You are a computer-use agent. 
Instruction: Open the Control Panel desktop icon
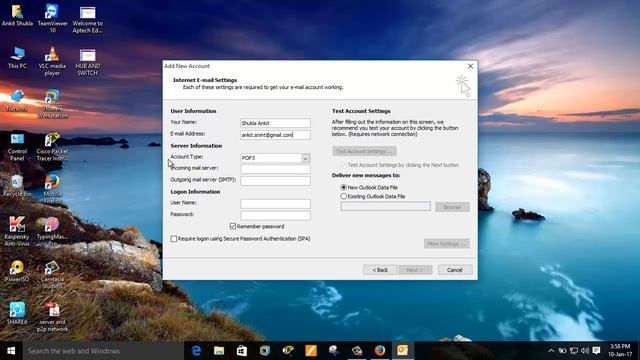(17, 147)
